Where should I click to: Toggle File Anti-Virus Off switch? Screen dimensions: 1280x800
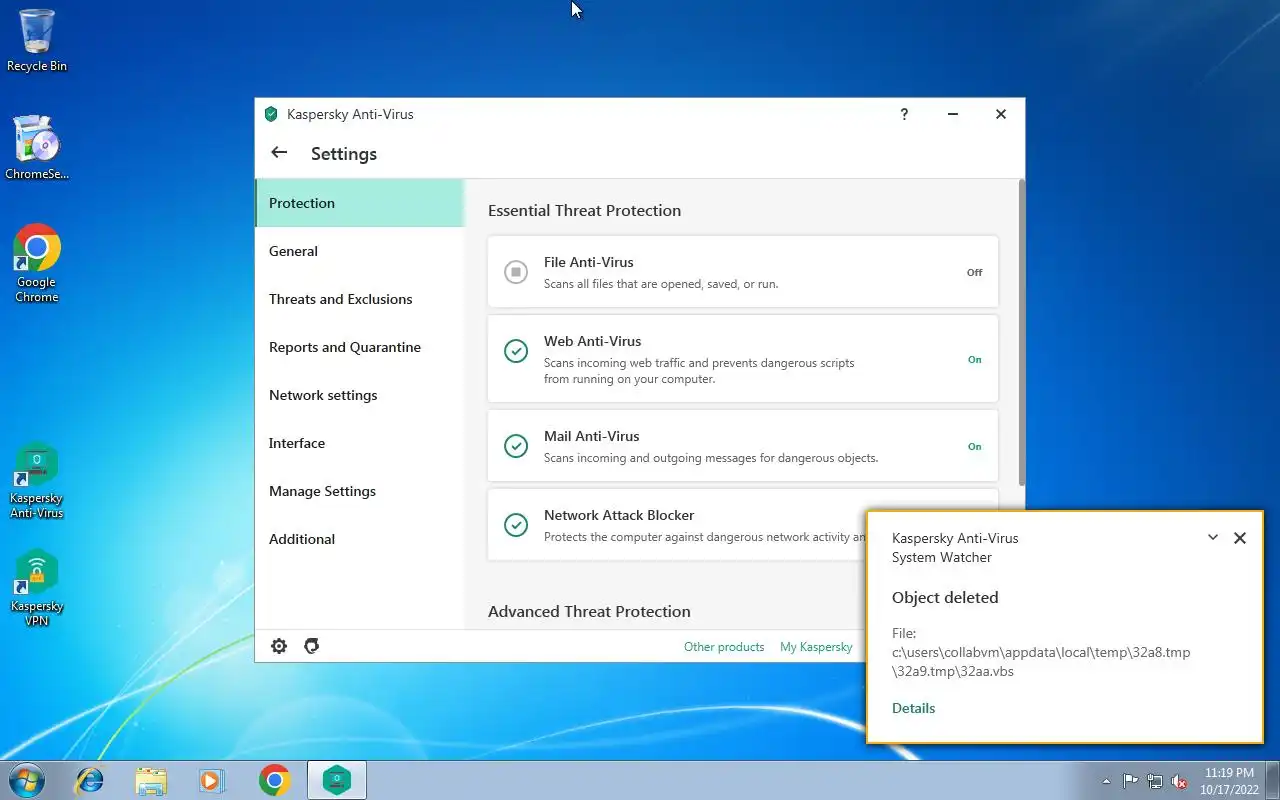pyautogui.click(x=974, y=272)
